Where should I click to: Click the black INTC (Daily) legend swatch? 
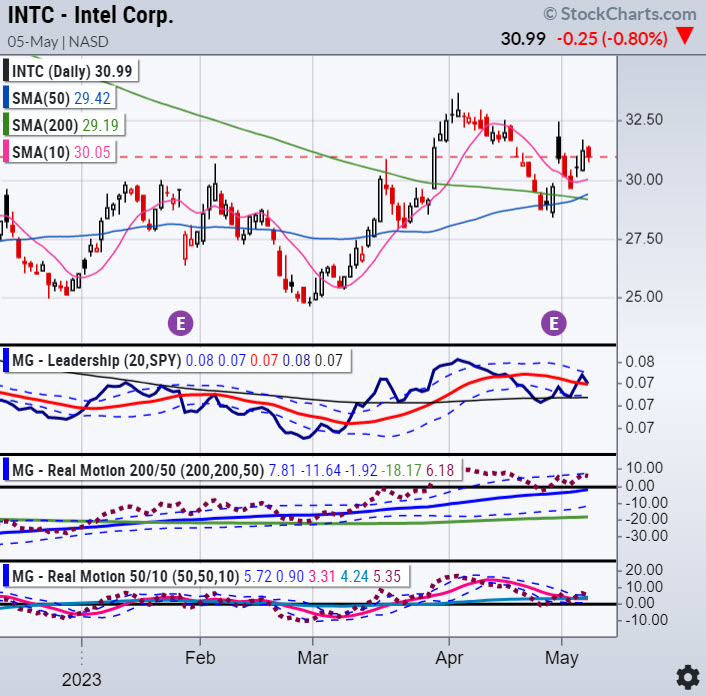click(x=8, y=71)
